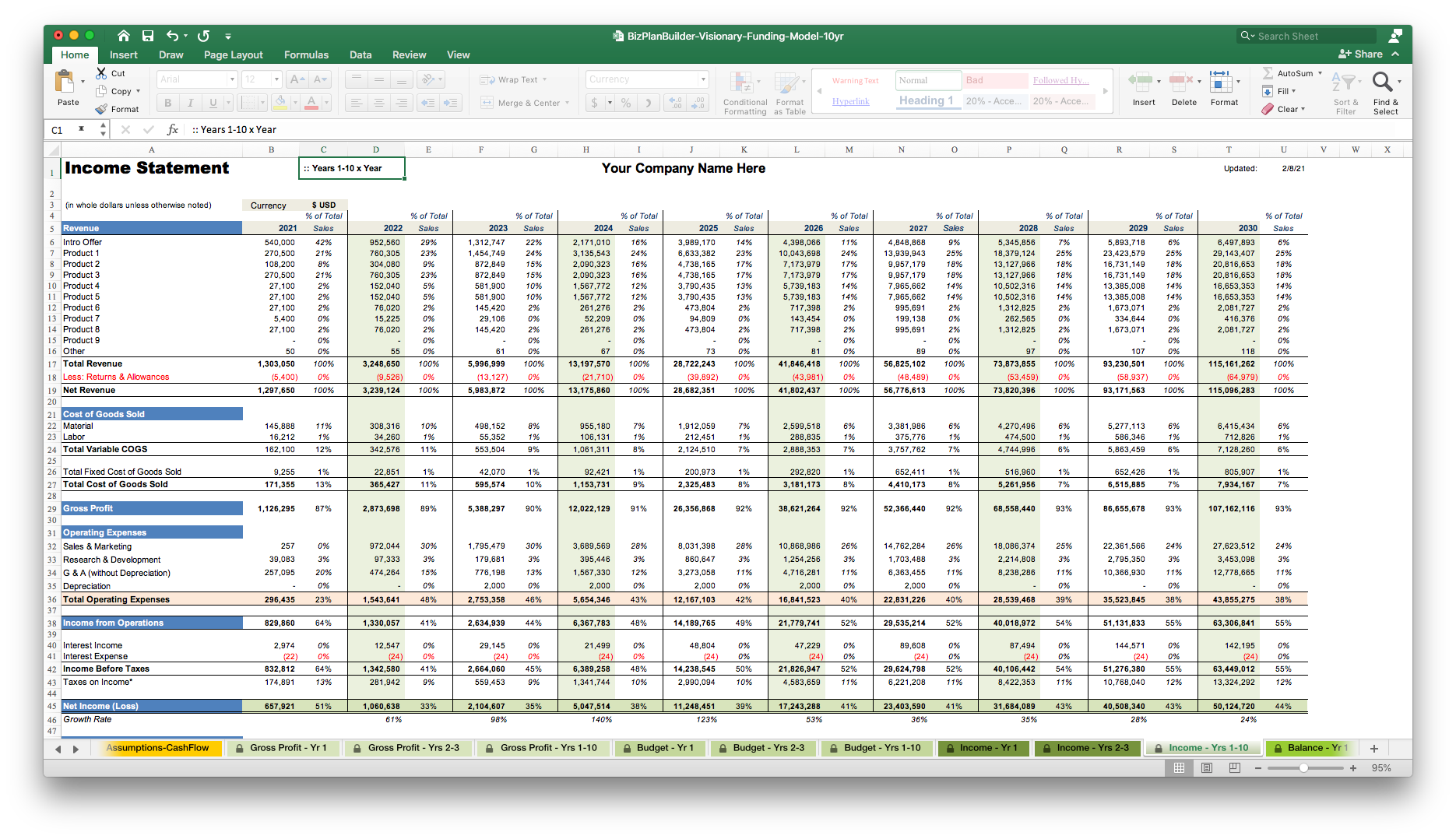Delete cells using Delete icon
Viewport: 1456px width, 839px height.
click(x=1181, y=82)
